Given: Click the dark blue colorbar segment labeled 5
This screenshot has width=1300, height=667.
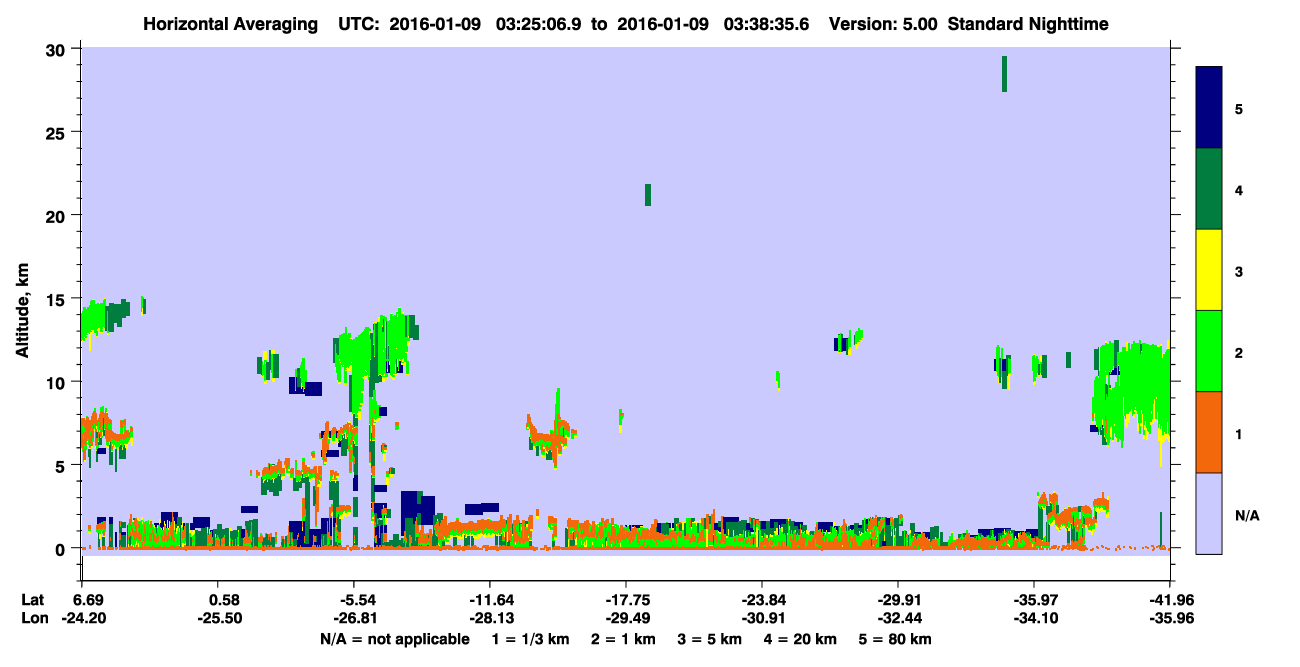Looking at the screenshot, I should click(x=1209, y=108).
